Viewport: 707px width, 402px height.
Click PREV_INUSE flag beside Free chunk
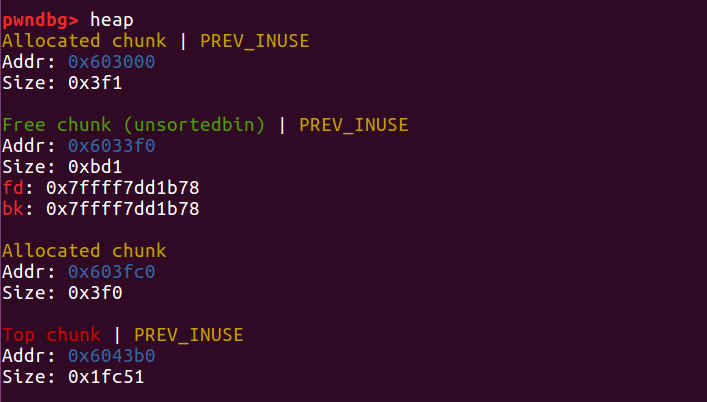[x=353, y=125]
